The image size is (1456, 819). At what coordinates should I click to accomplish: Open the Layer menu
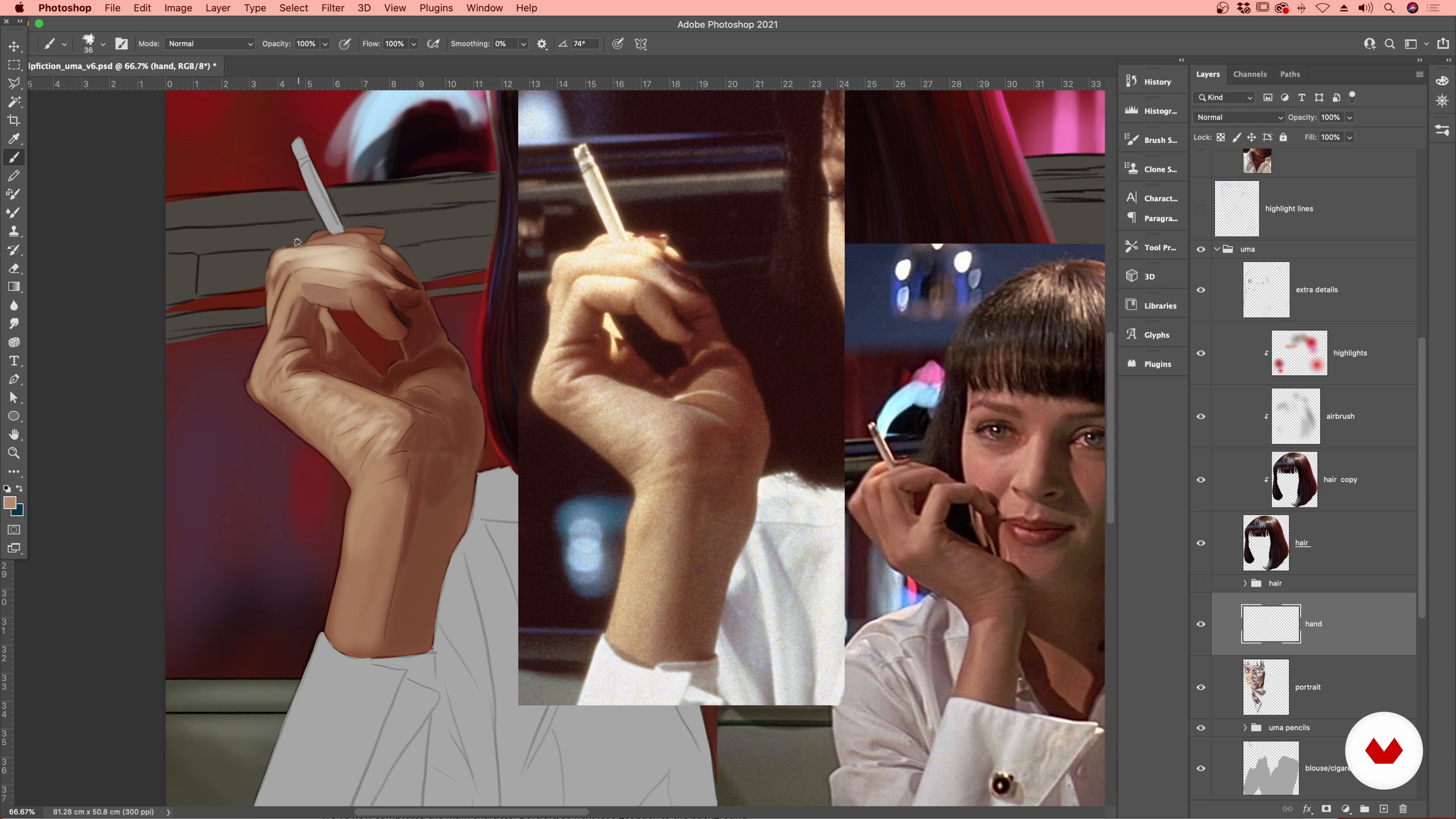pos(218,8)
